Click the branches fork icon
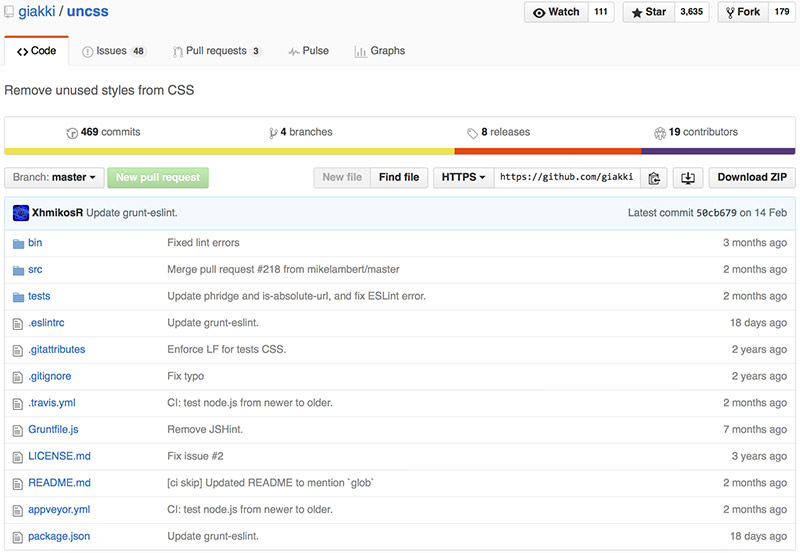The image size is (800, 553). pos(273,133)
